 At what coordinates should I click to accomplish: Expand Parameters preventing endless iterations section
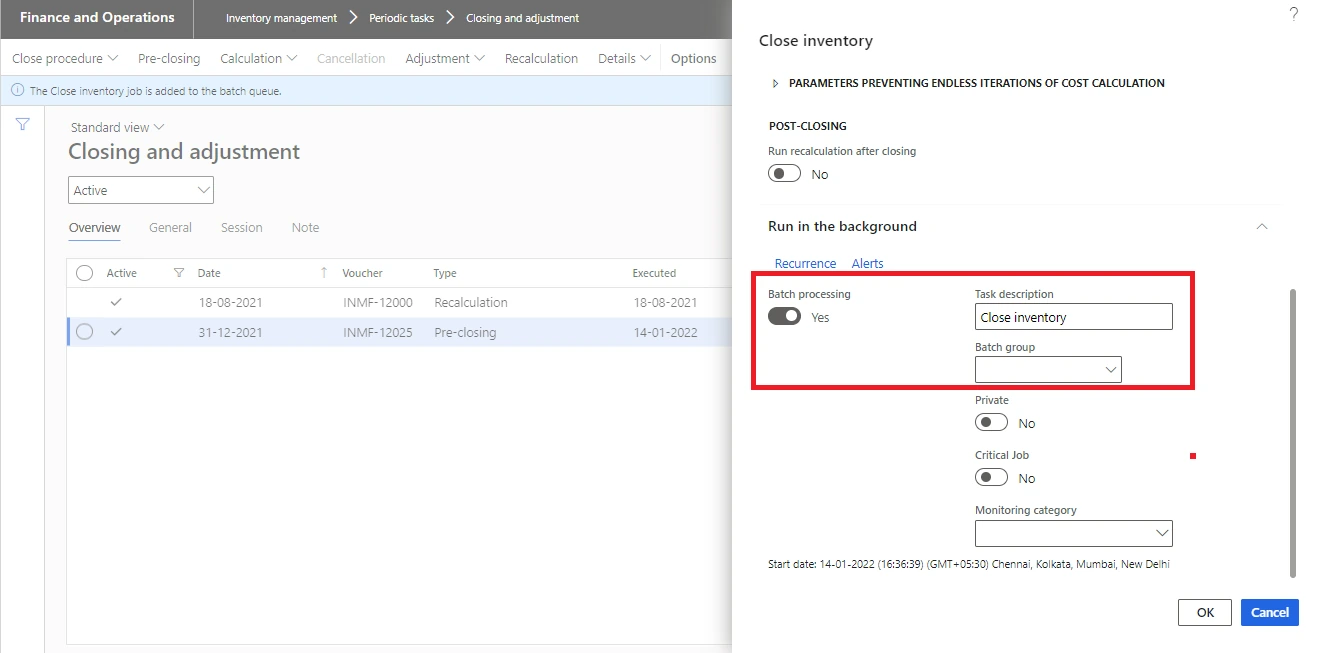775,83
